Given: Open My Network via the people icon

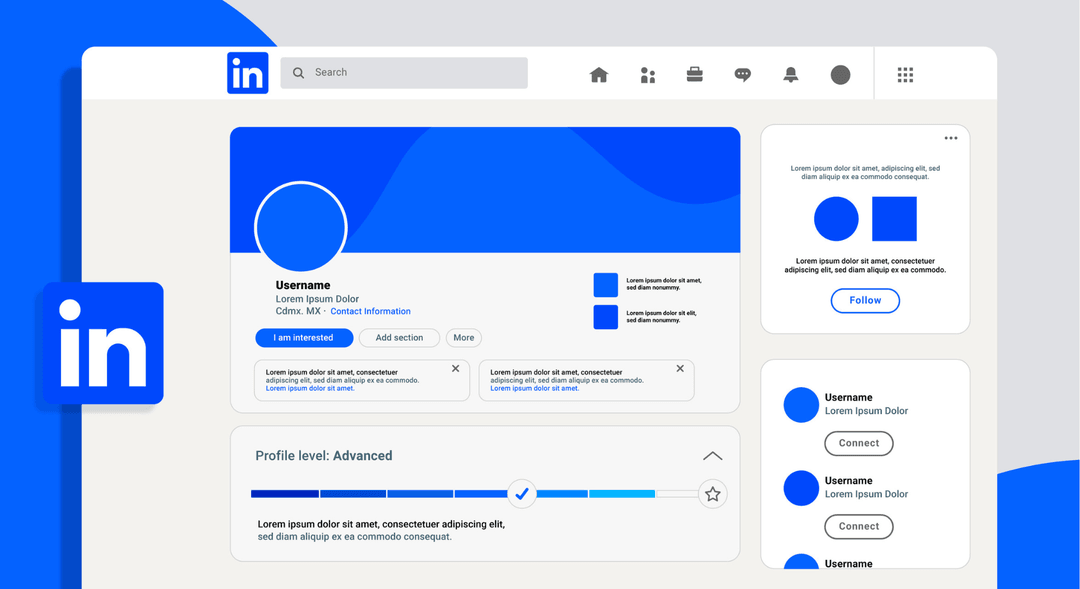Looking at the screenshot, I should [x=646, y=73].
